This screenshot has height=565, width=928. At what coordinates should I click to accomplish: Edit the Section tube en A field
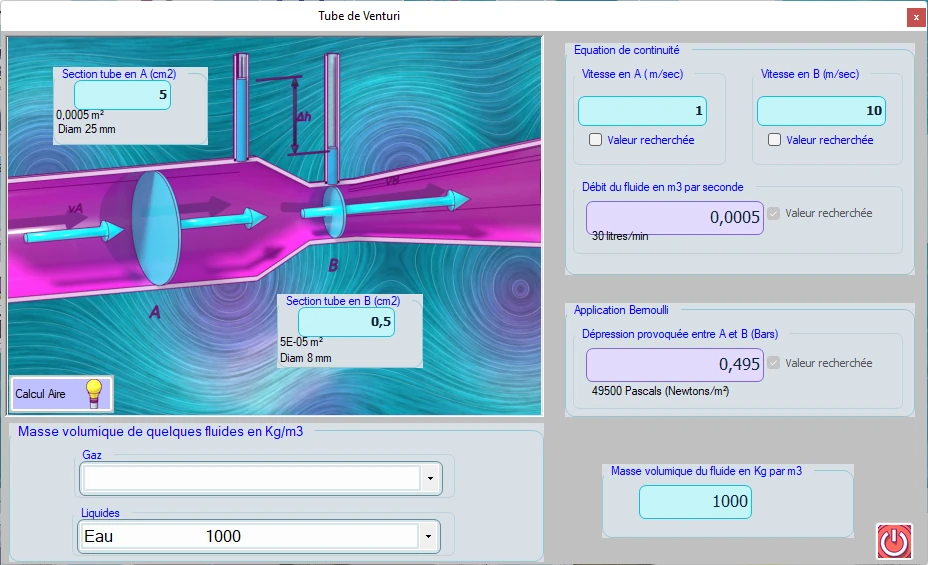123,95
